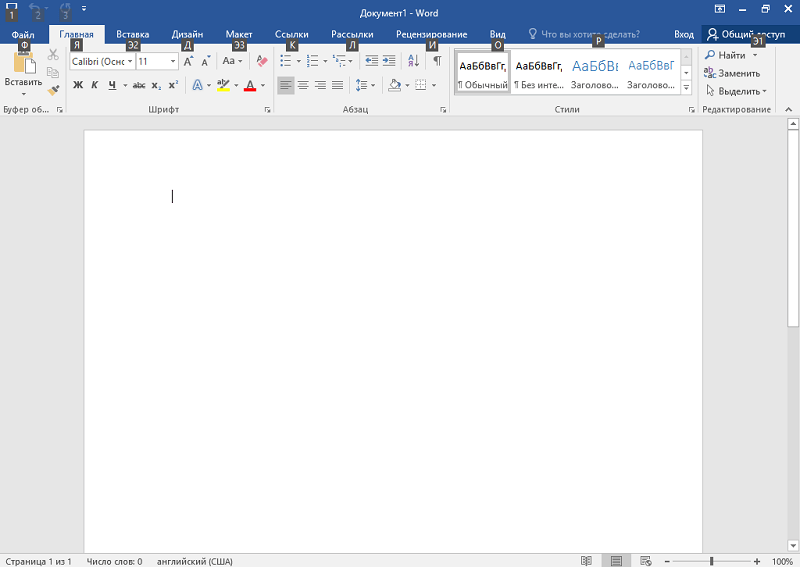Viewport: 800px width, 567px height.
Task: Toggle italic К formatting
Action: pos(94,85)
